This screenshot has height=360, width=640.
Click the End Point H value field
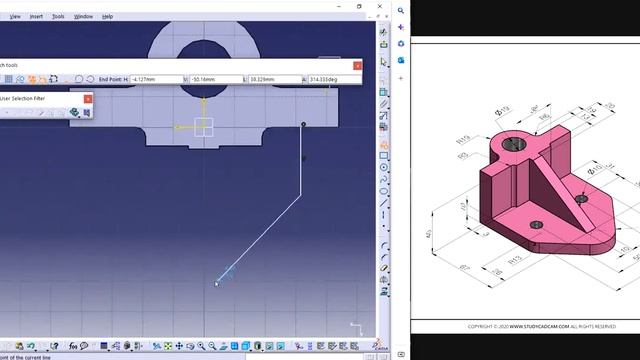(x=157, y=79)
